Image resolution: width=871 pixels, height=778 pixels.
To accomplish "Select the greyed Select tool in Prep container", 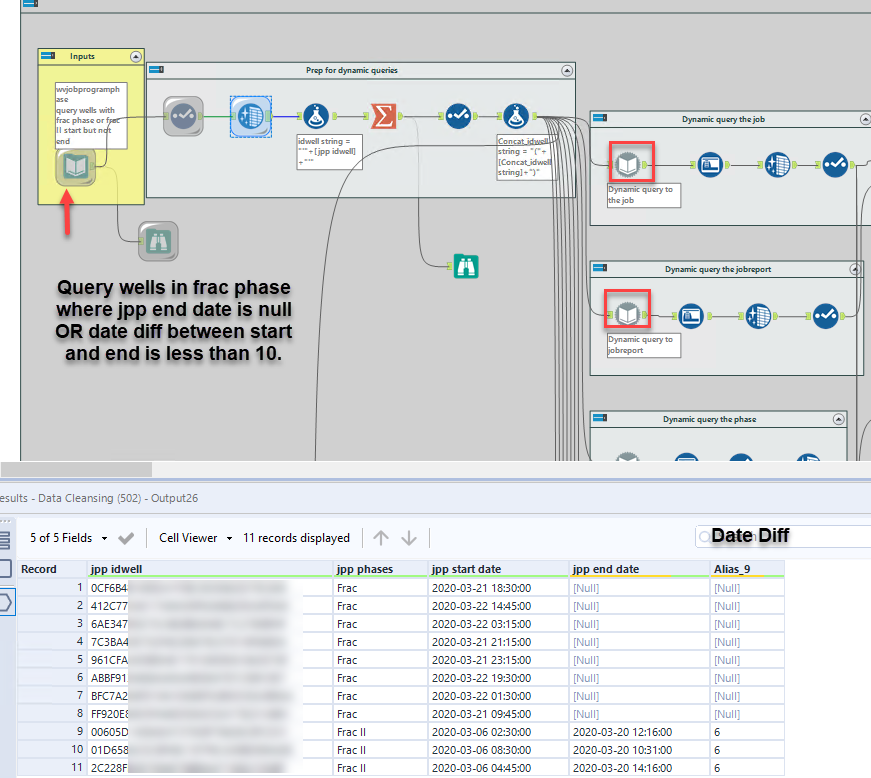I will point(183,116).
